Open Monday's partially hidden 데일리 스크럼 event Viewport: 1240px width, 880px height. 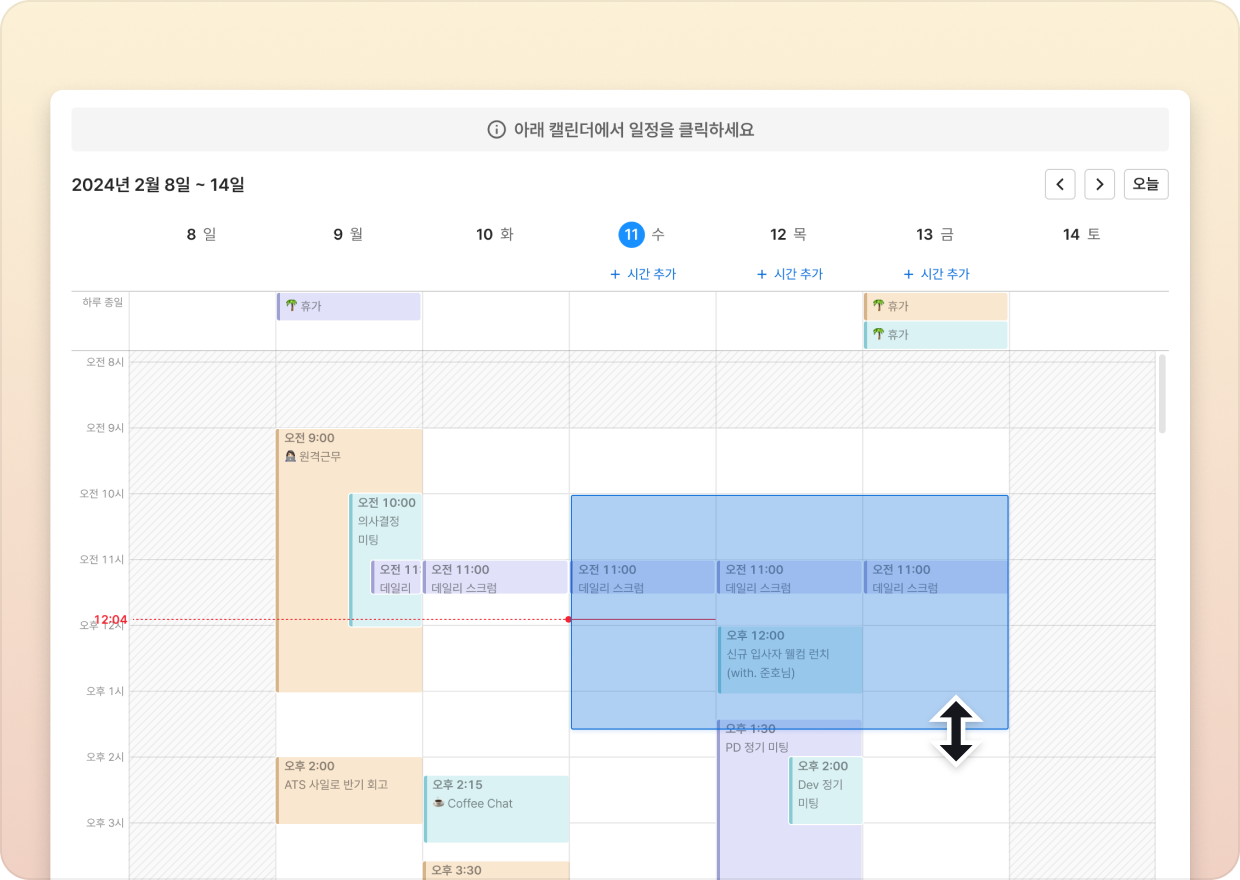pyautogui.click(x=396, y=578)
